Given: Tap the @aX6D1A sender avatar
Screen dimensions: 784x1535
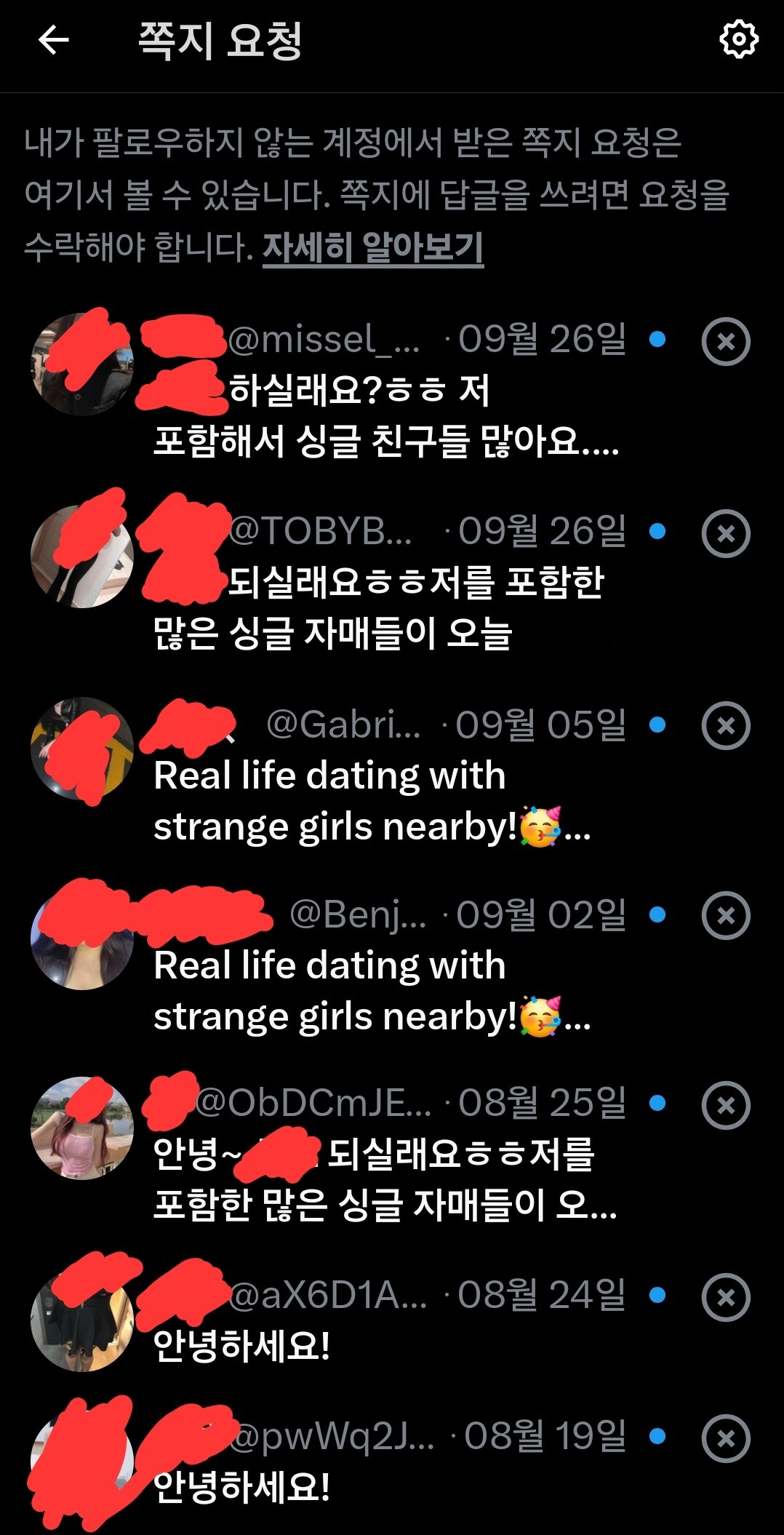Looking at the screenshot, I should 82,1320.
